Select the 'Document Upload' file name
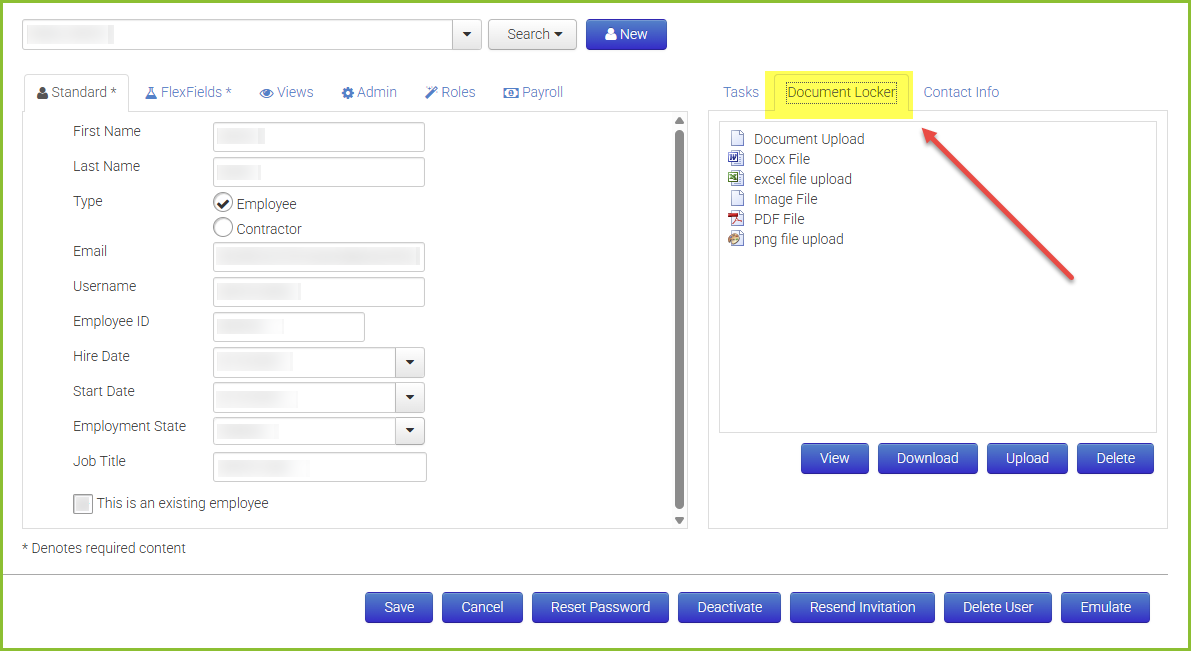 809,139
